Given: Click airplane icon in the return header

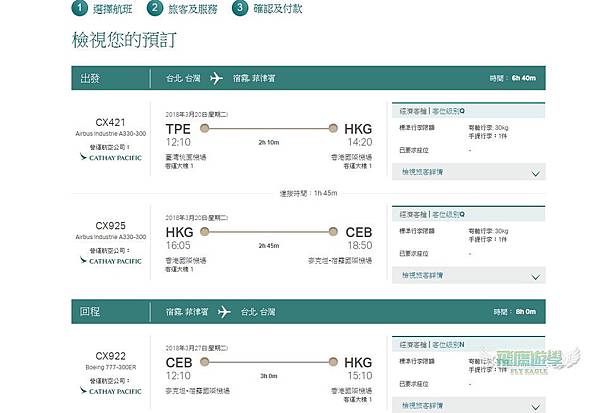Looking at the screenshot, I should (x=224, y=312).
